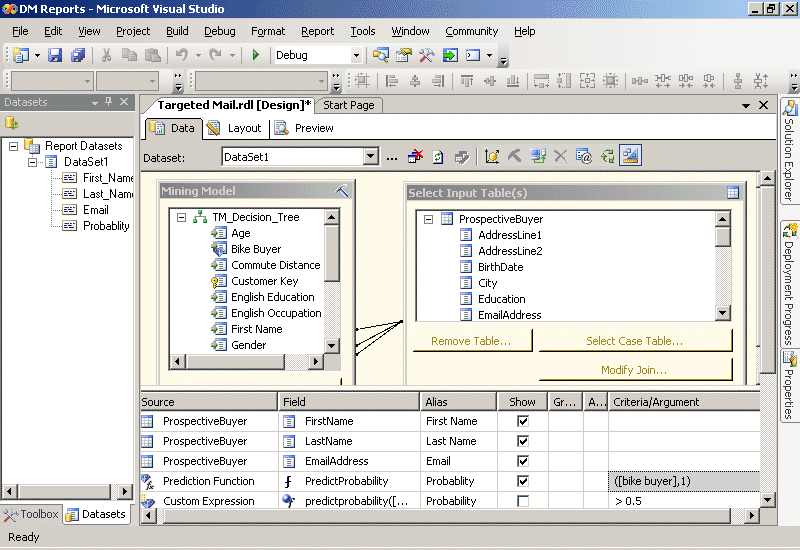Open the Properties side tab
This screenshot has height=550, width=800.
[790, 386]
